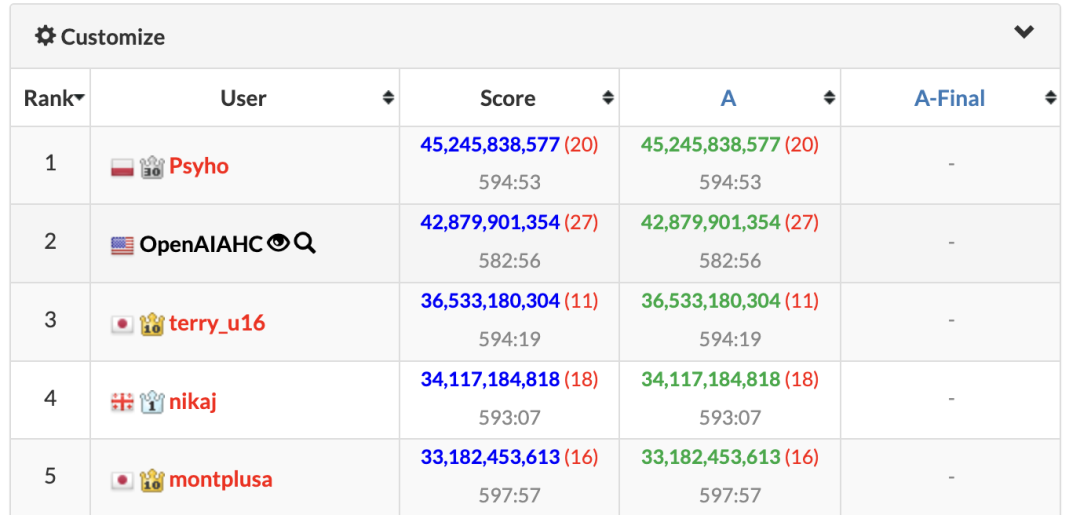
Task: Click terry_u16's gold crown icon
Action: tap(152, 324)
